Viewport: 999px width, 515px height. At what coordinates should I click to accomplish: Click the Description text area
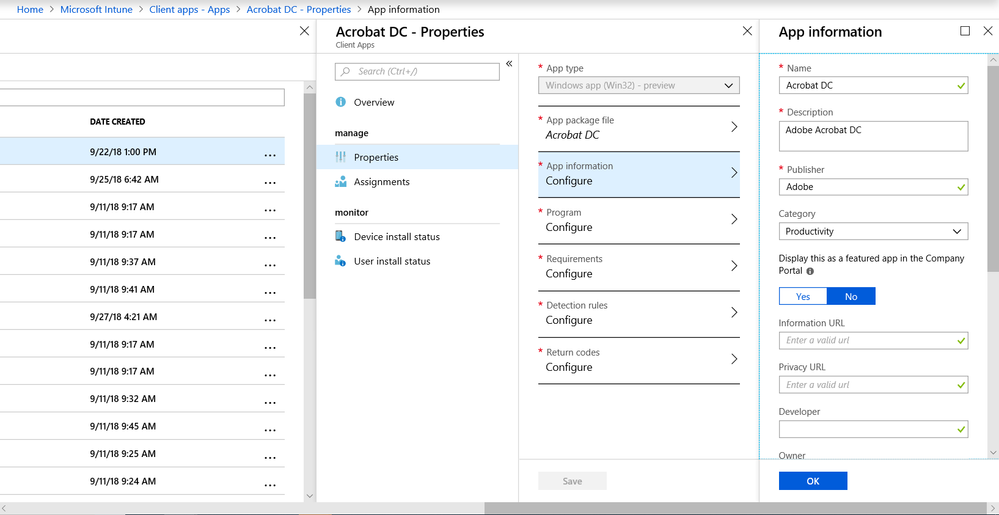[x=873, y=136]
